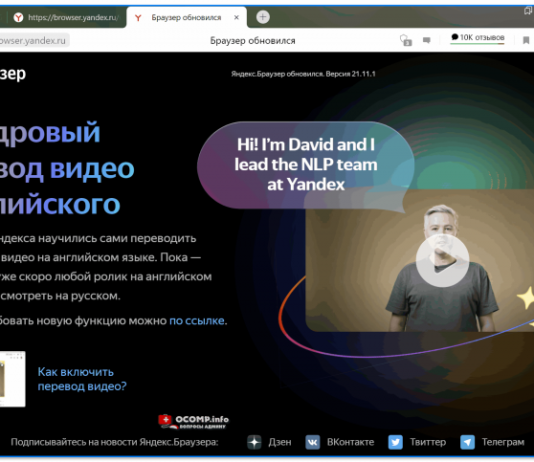Click the ВКонтакте logo icon
The height and width of the screenshot is (462, 534).
click(312, 442)
